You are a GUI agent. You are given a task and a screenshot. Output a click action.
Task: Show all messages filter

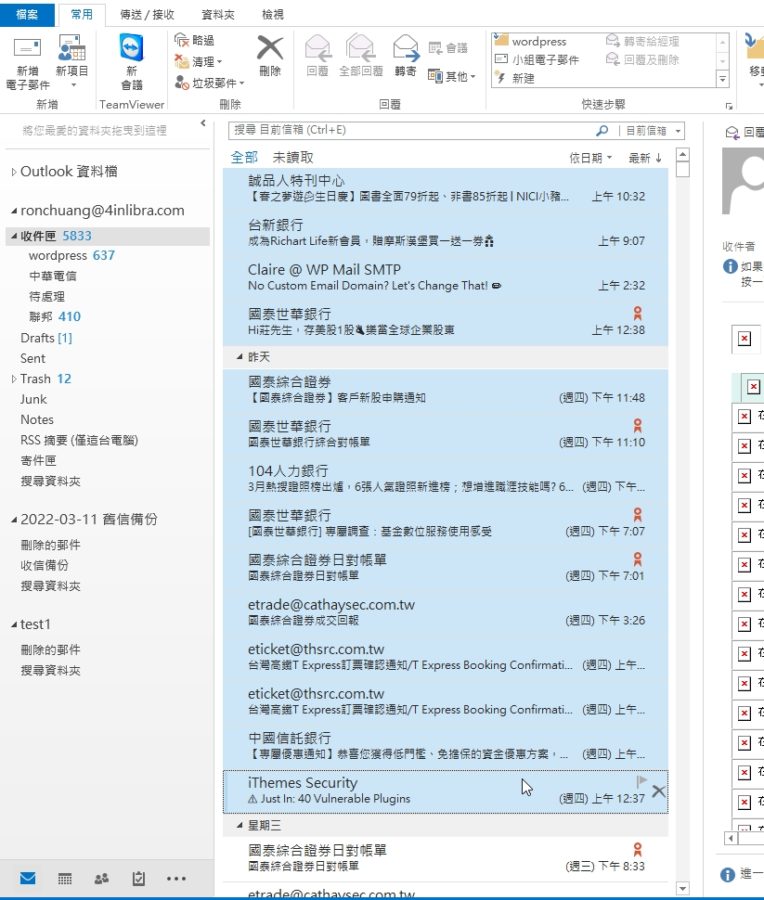click(x=244, y=157)
